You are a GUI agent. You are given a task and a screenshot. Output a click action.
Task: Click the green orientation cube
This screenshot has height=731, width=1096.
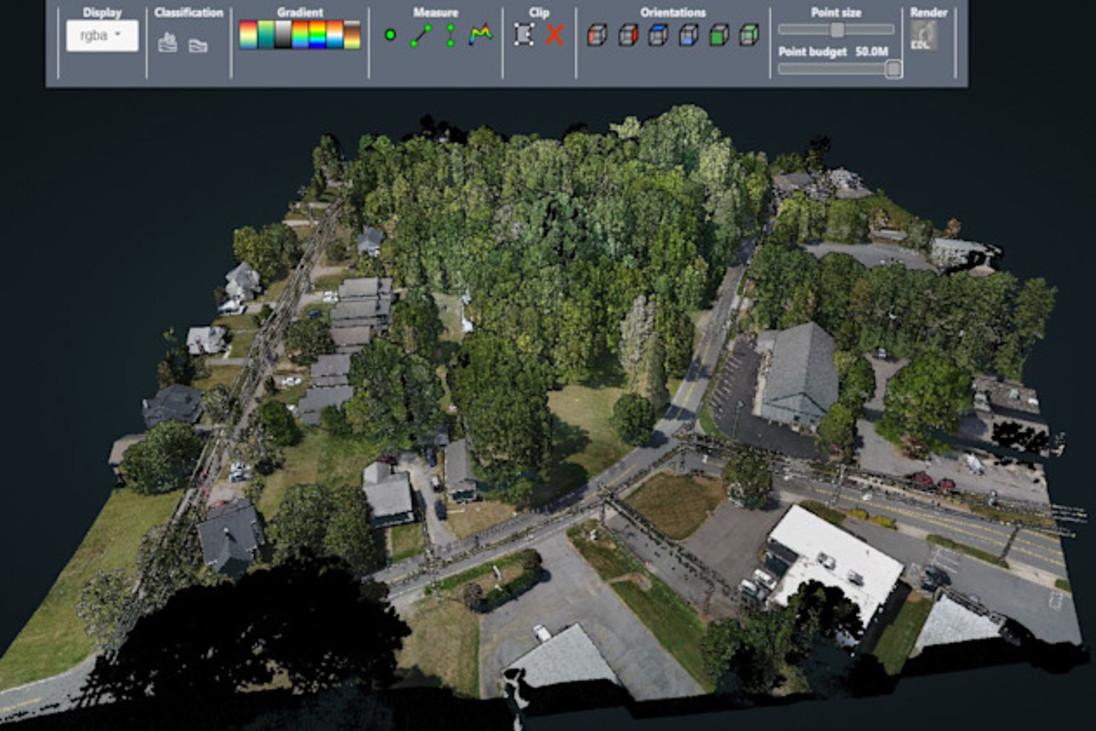[x=720, y=34]
